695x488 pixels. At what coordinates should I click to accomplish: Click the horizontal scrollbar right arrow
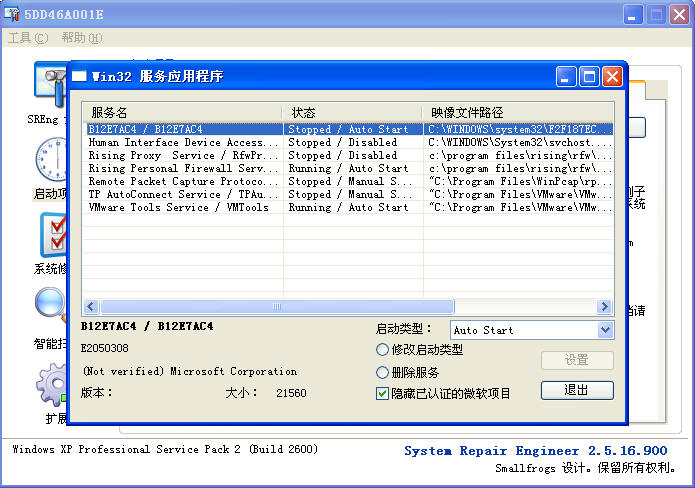pos(604,306)
